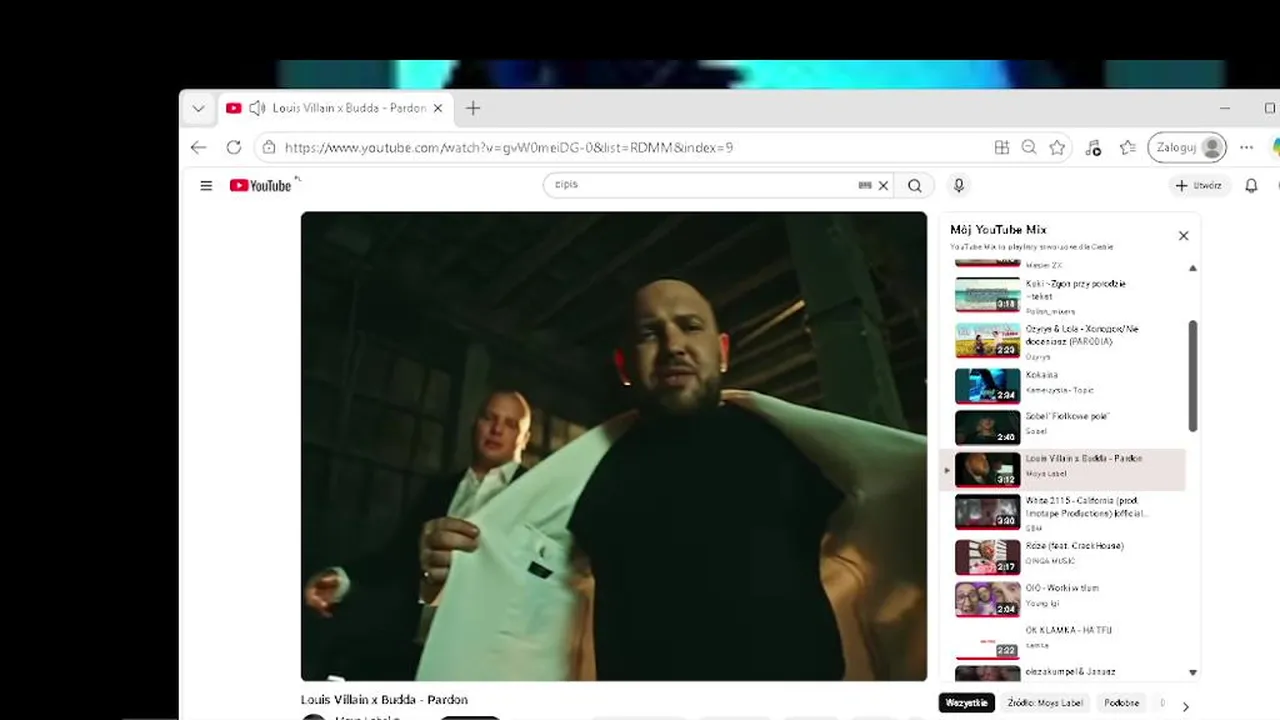This screenshot has width=1280, height=720.
Task: Open the browser tab search dropdown
Action: point(198,108)
